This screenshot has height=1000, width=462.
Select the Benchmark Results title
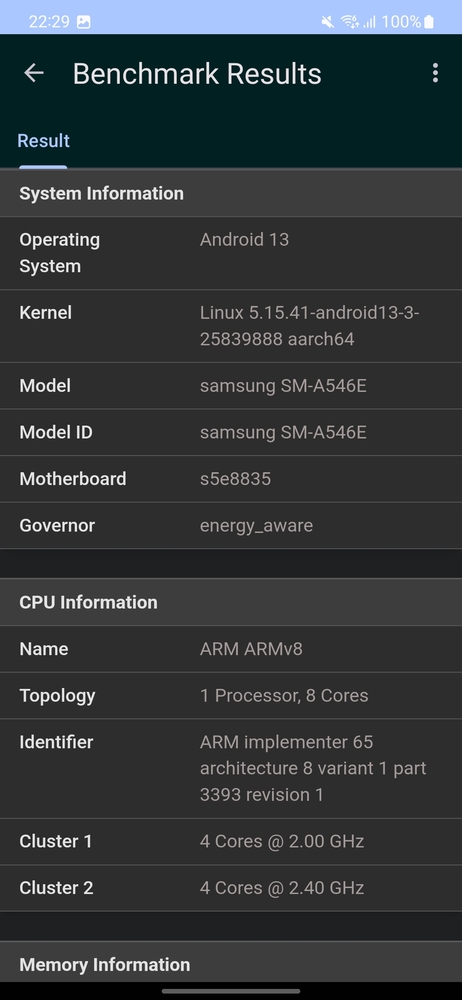coord(197,74)
